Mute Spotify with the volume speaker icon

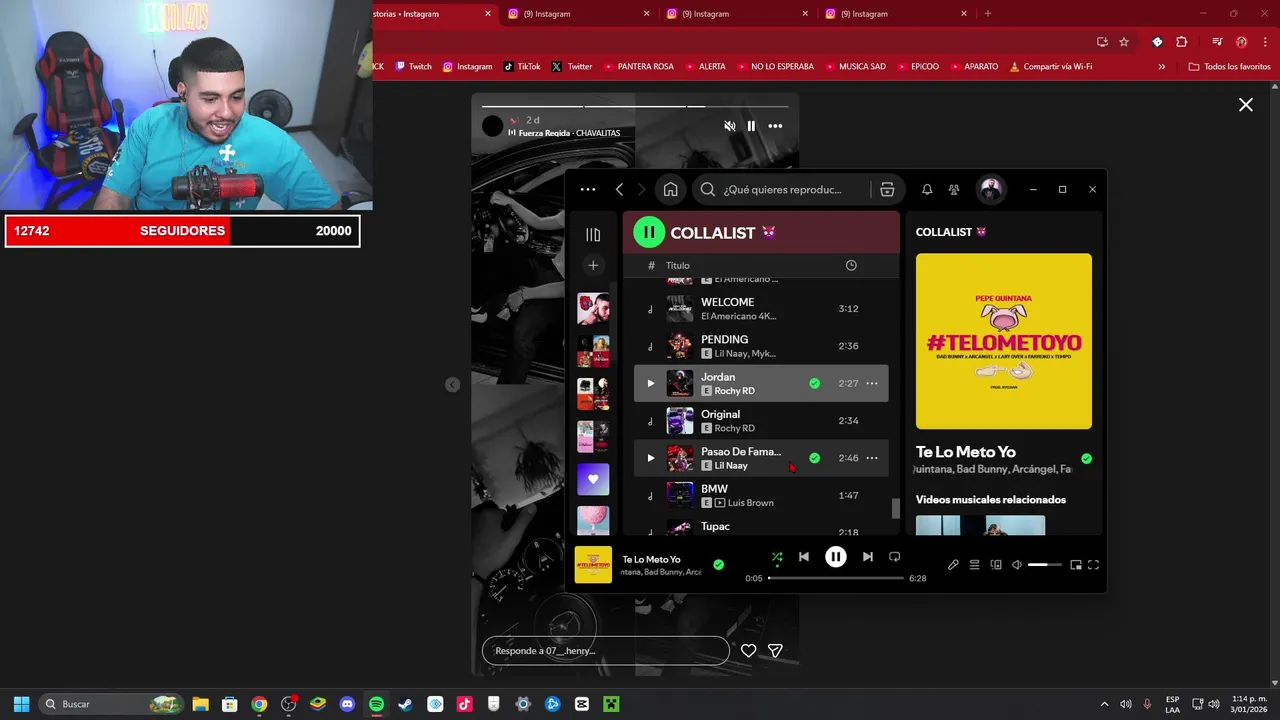point(1017,565)
